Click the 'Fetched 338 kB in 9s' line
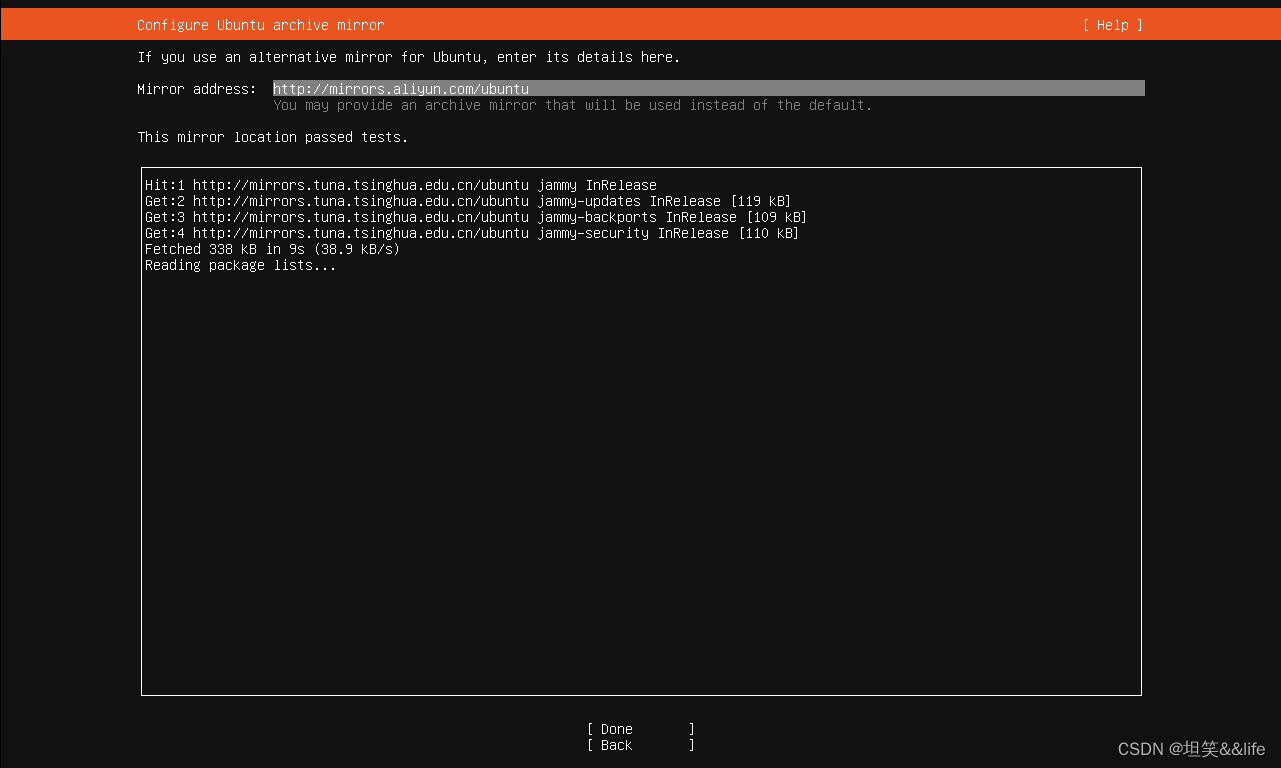Image resolution: width=1281 pixels, height=768 pixels. (x=272, y=249)
